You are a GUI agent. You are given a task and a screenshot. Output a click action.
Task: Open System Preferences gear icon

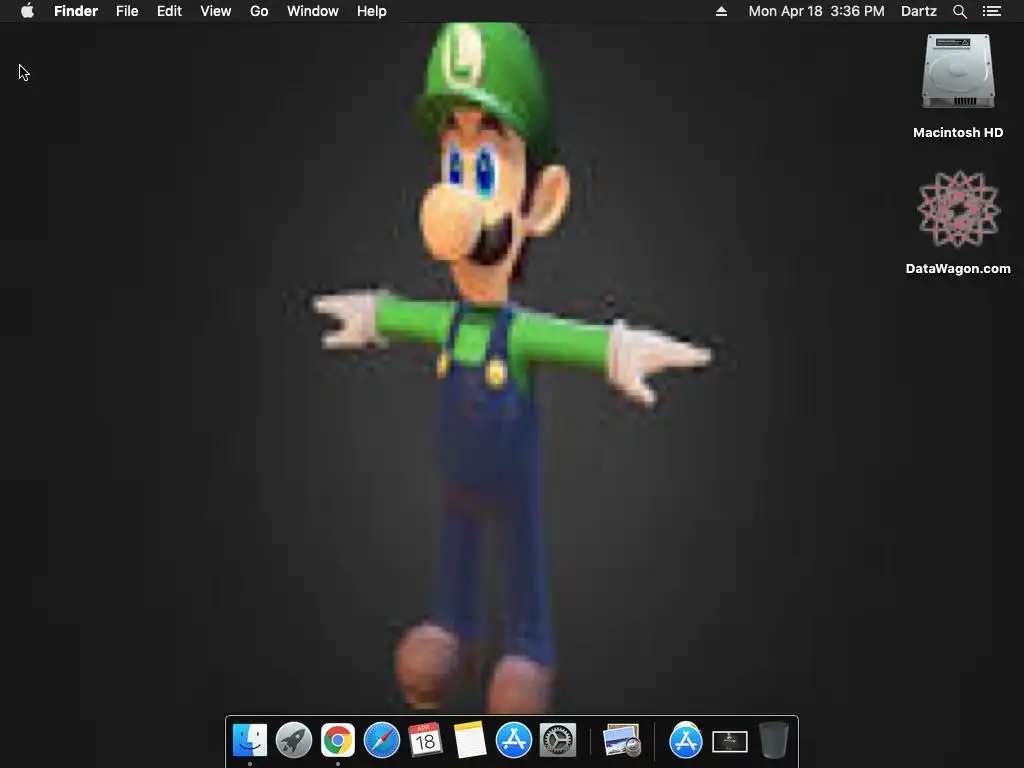click(x=558, y=740)
